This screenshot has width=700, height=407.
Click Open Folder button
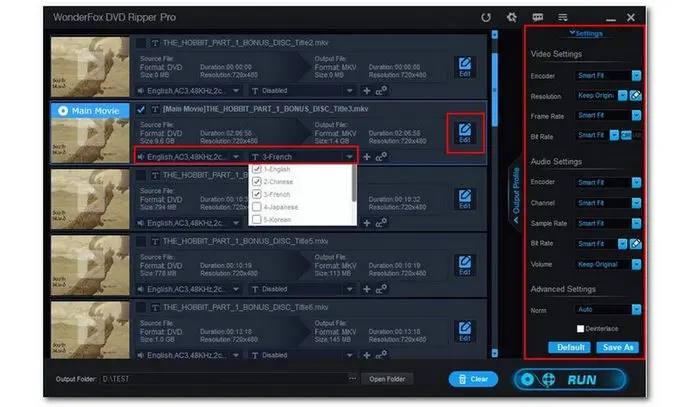[x=387, y=379]
